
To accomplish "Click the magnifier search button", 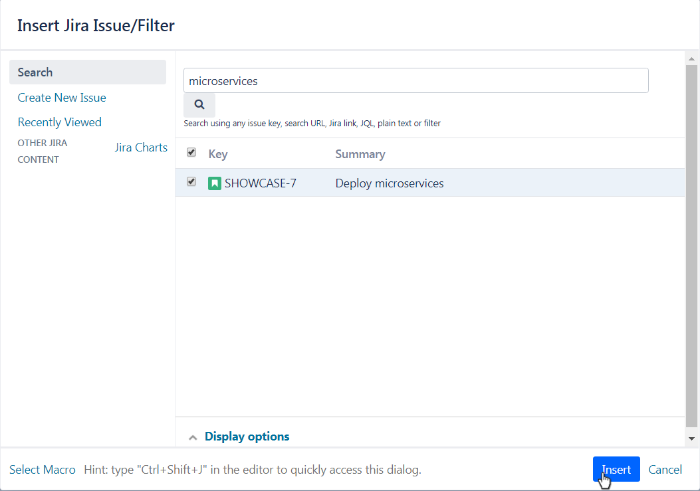I will (199, 104).
